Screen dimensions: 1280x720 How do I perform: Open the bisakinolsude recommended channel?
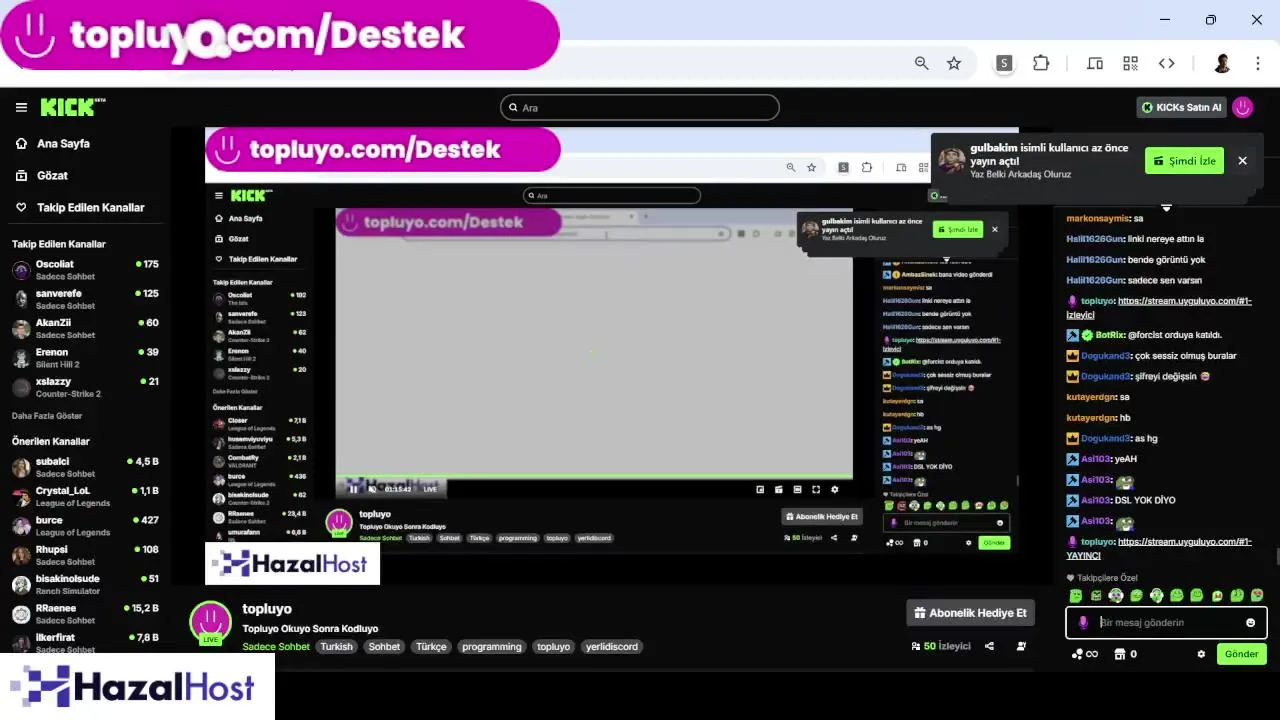85,584
